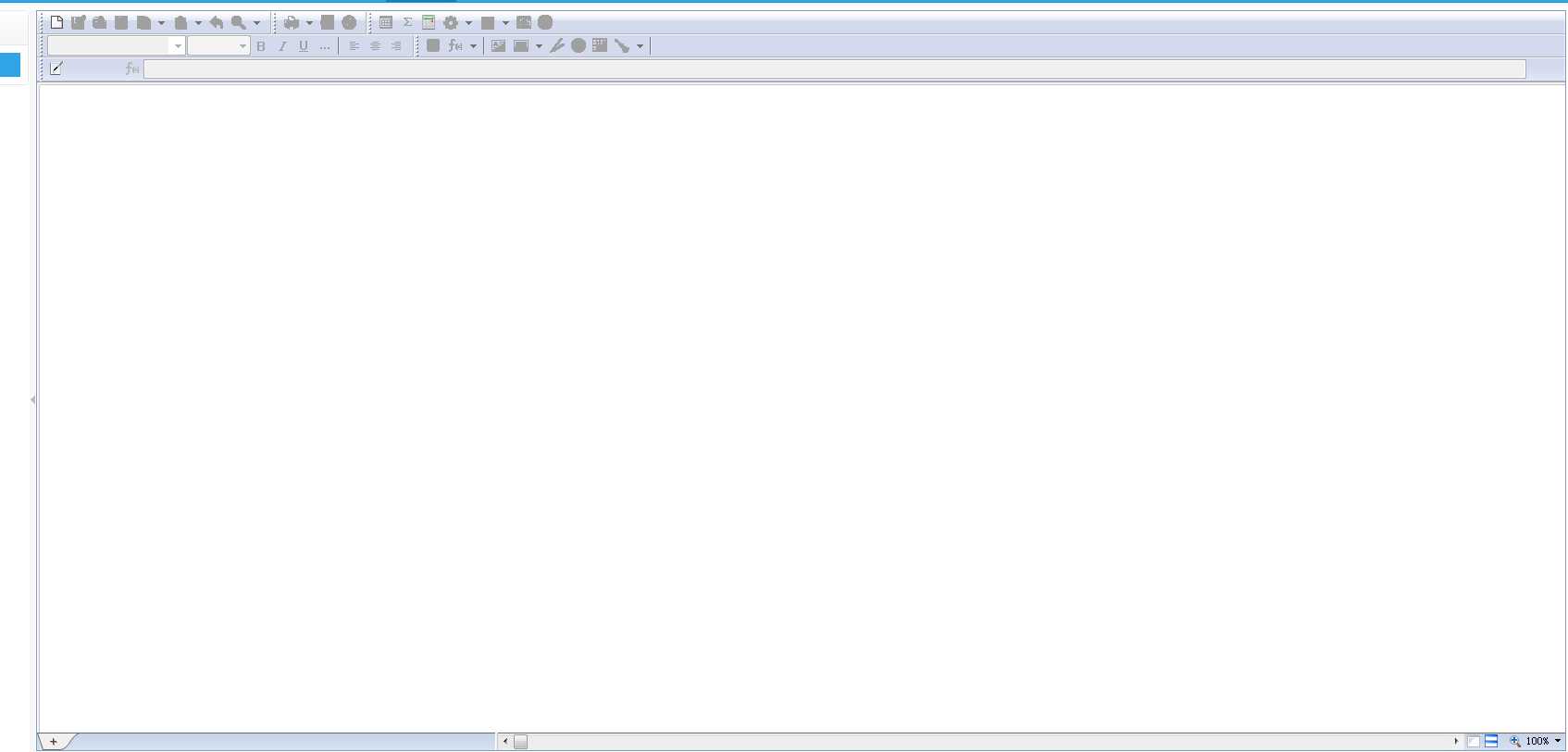Switch to quick display mode icon
1568x752 pixels.
pos(1491,741)
